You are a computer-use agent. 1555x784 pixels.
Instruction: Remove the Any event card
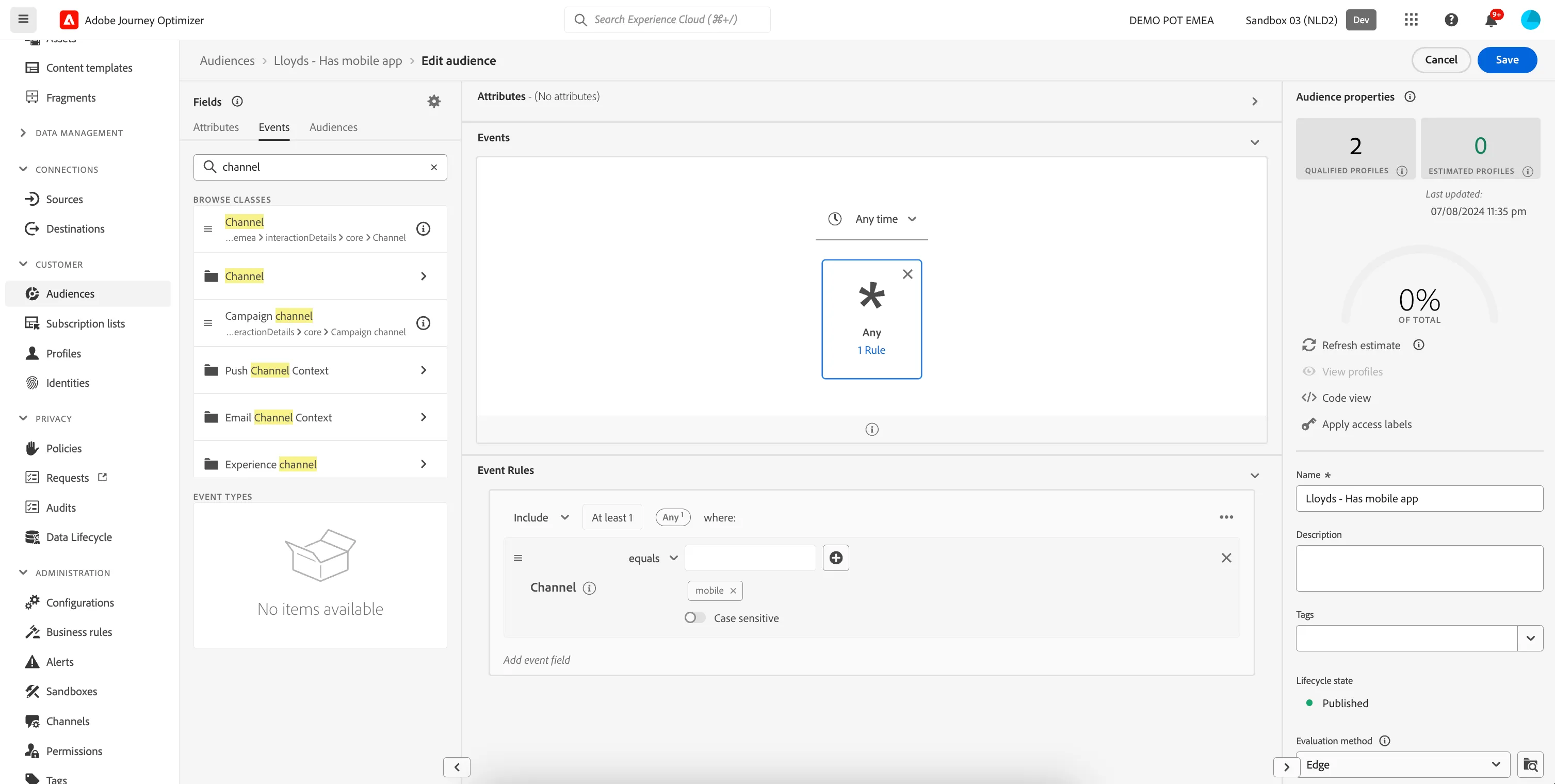tap(908, 274)
